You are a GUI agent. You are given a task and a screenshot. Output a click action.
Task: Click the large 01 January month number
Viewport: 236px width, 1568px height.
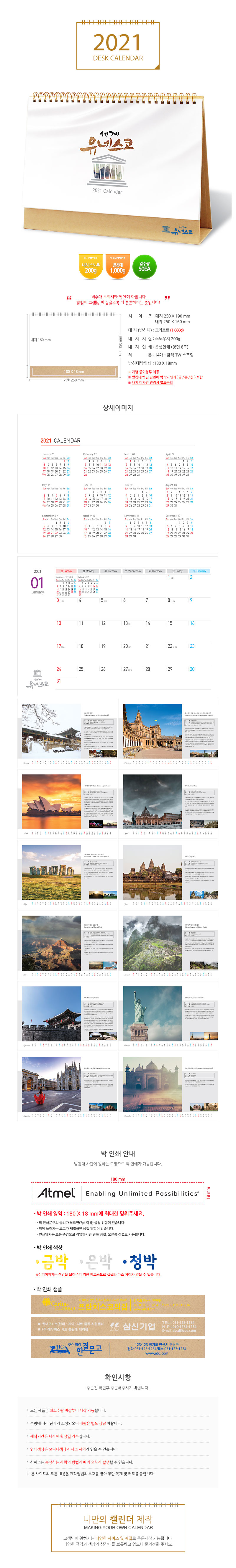[x=37, y=583]
